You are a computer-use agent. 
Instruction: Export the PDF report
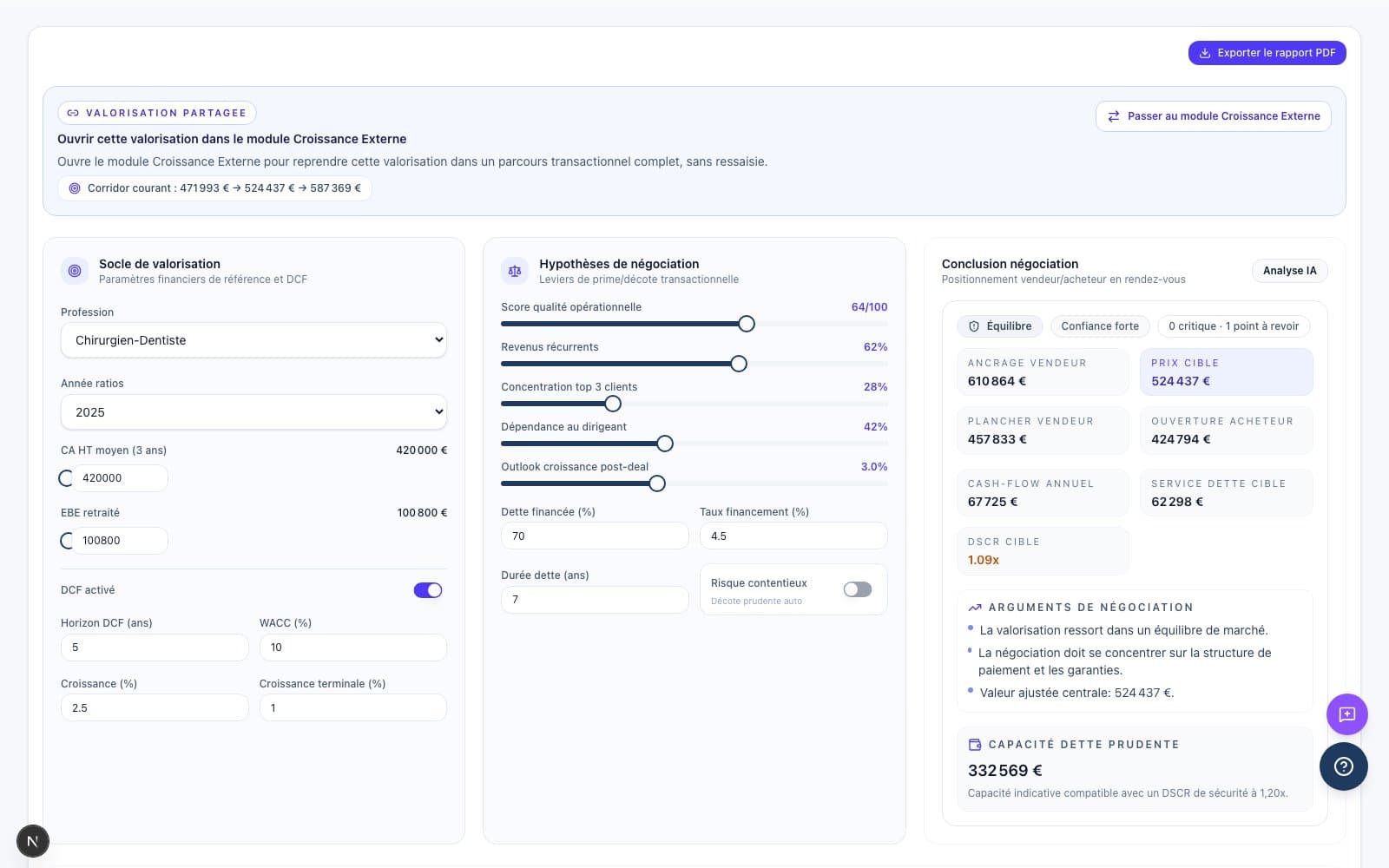click(x=1267, y=53)
